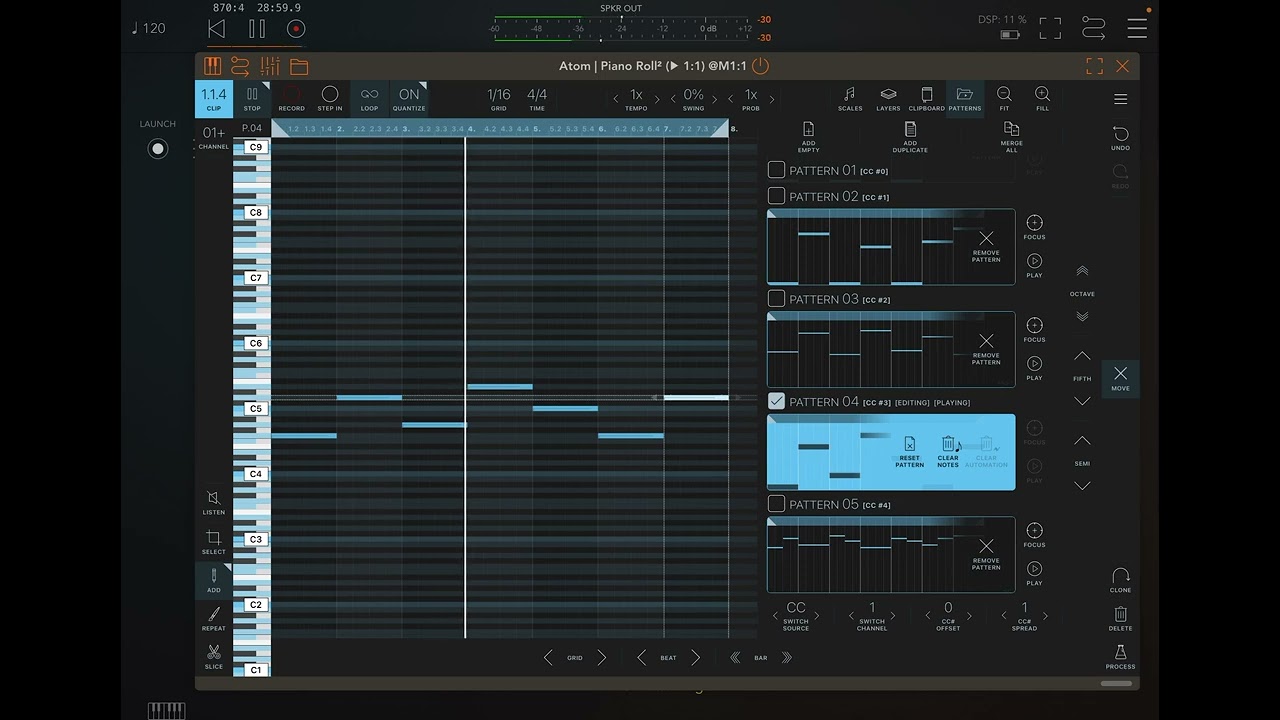Move notes down a semitone
Viewport: 1280px width, 720px height.
1082,486
